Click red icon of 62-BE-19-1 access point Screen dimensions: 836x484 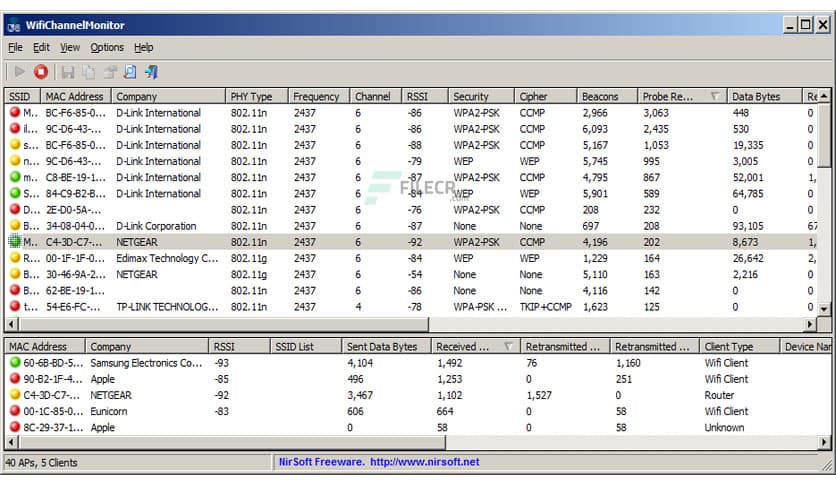click(15, 290)
